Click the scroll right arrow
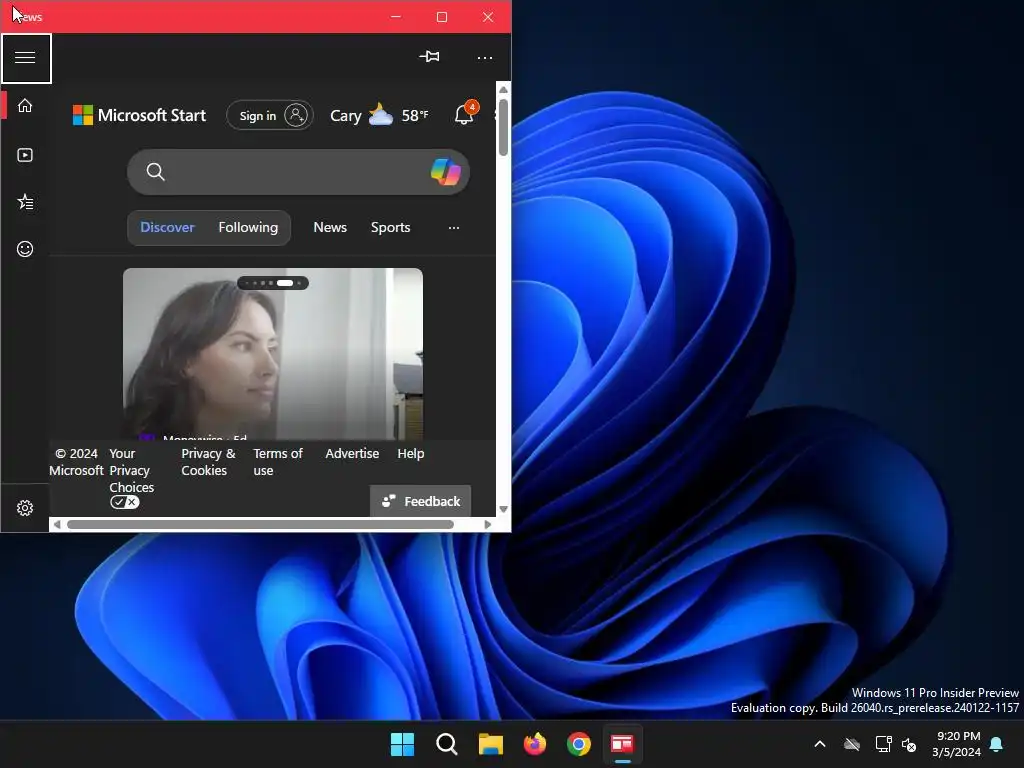Image resolution: width=1024 pixels, height=768 pixels. (x=487, y=524)
